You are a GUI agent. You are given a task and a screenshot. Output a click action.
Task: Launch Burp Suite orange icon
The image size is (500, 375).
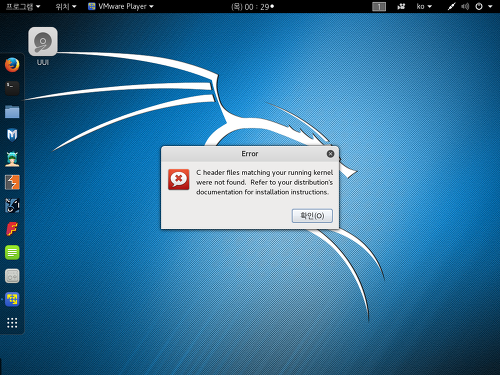click(12, 182)
